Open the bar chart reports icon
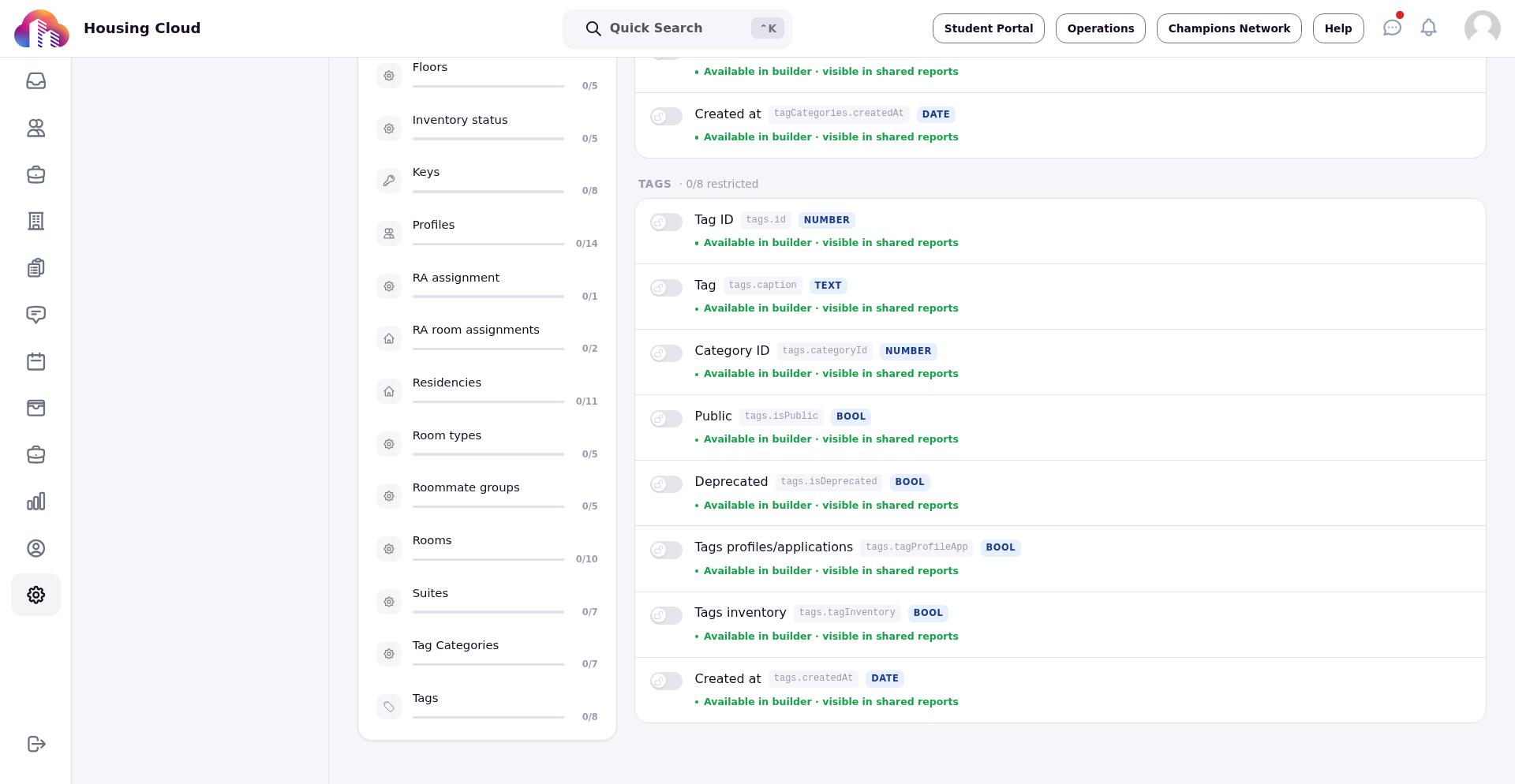The image size is (1515, 784). point(36,502)
